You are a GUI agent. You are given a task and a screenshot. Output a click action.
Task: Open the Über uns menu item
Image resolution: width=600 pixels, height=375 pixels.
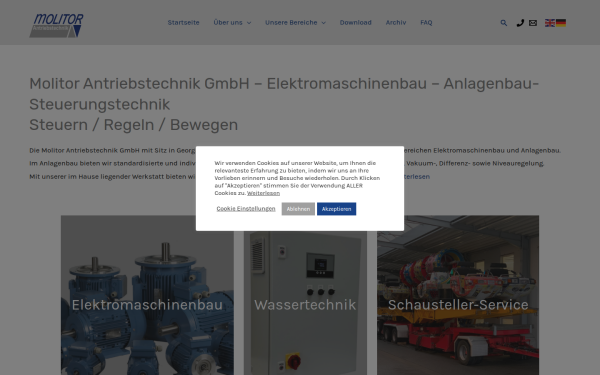(228, 23)
